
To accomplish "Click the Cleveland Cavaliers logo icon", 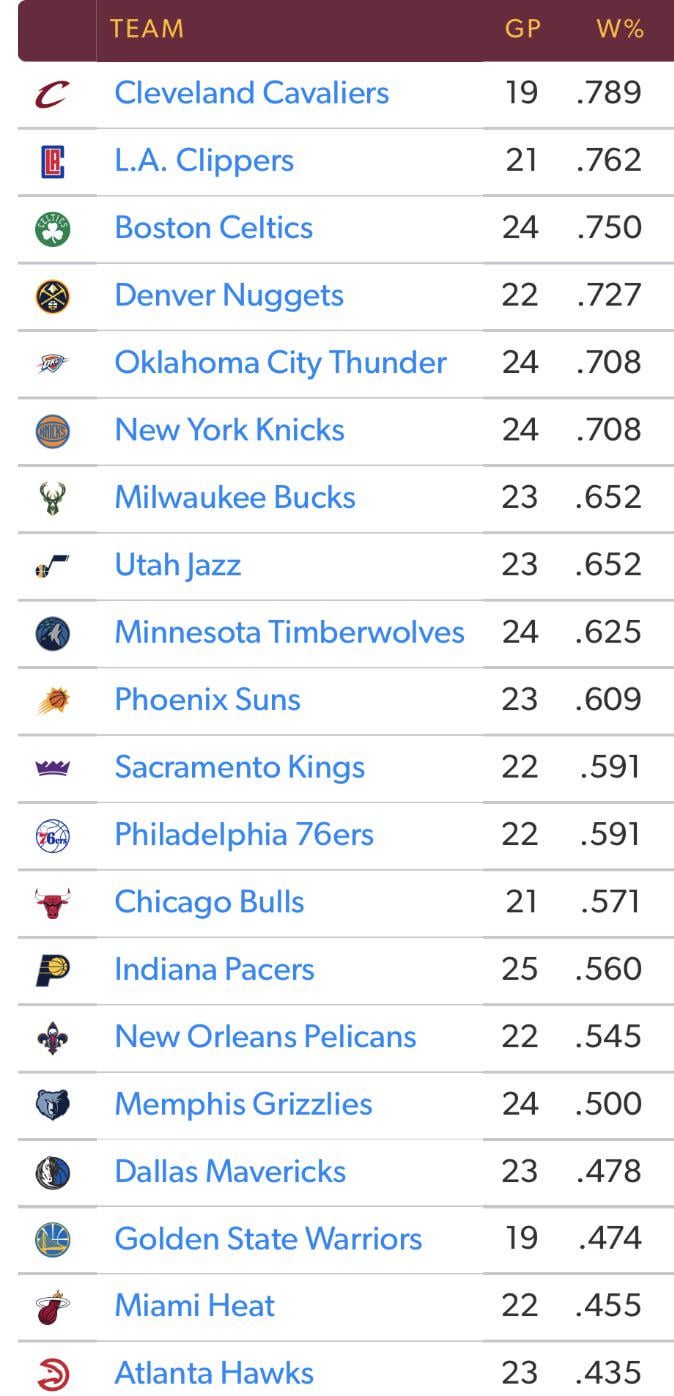I will point(52,95).
